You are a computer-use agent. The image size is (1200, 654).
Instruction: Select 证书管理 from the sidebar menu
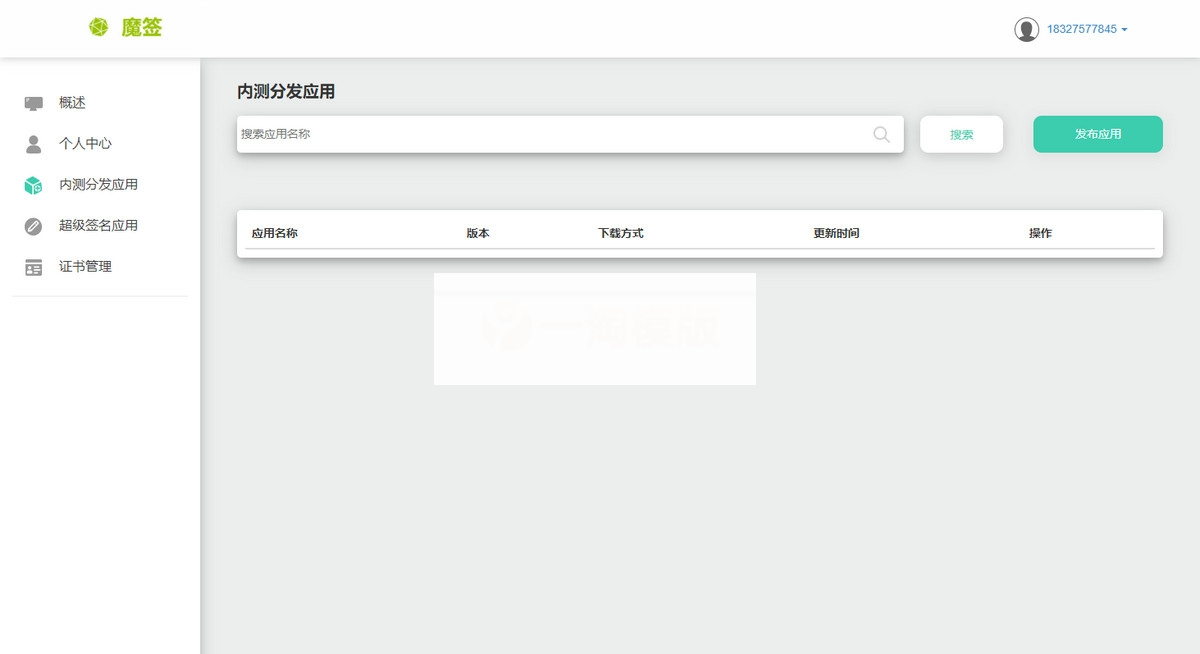coord(87,266)
